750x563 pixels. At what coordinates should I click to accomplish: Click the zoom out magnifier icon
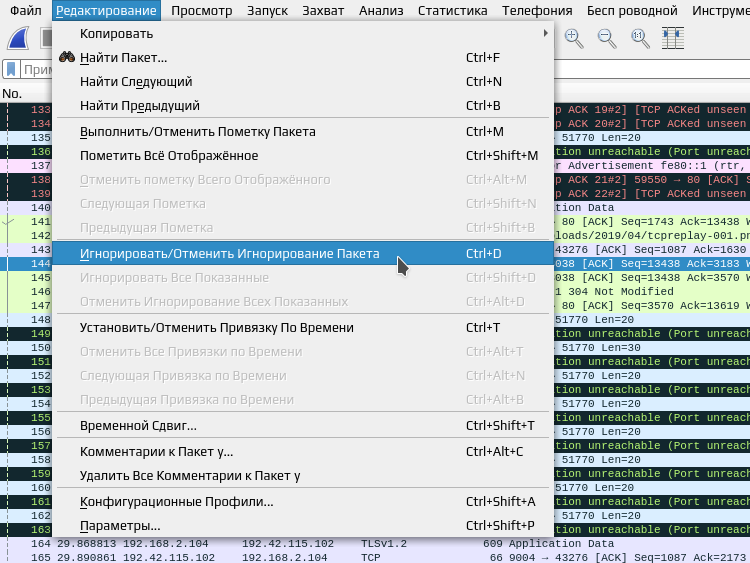click(x=607, y=38)
